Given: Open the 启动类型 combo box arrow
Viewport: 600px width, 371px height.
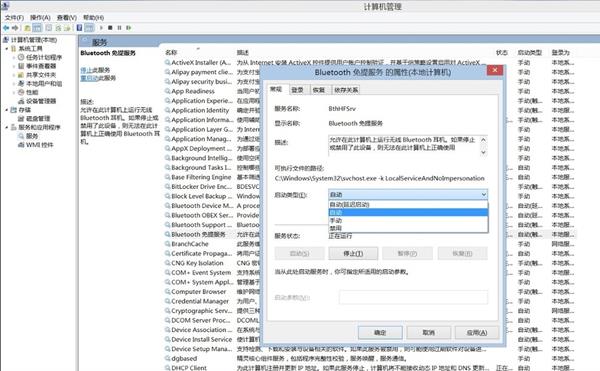Looking at the screenshot, I should tap(484, 195).
